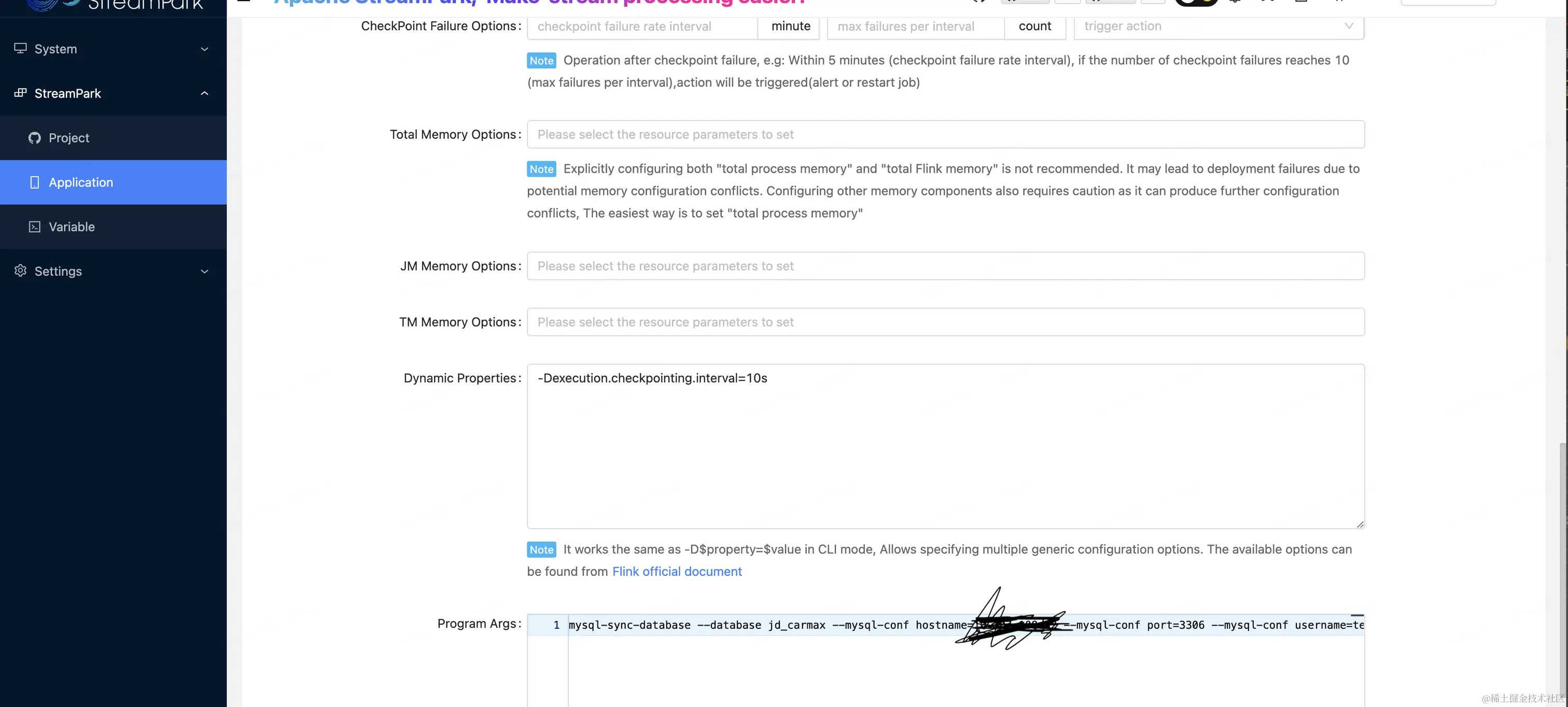Open the StreamPark menu
1568x707 pixels.
(x=113, y=93)
